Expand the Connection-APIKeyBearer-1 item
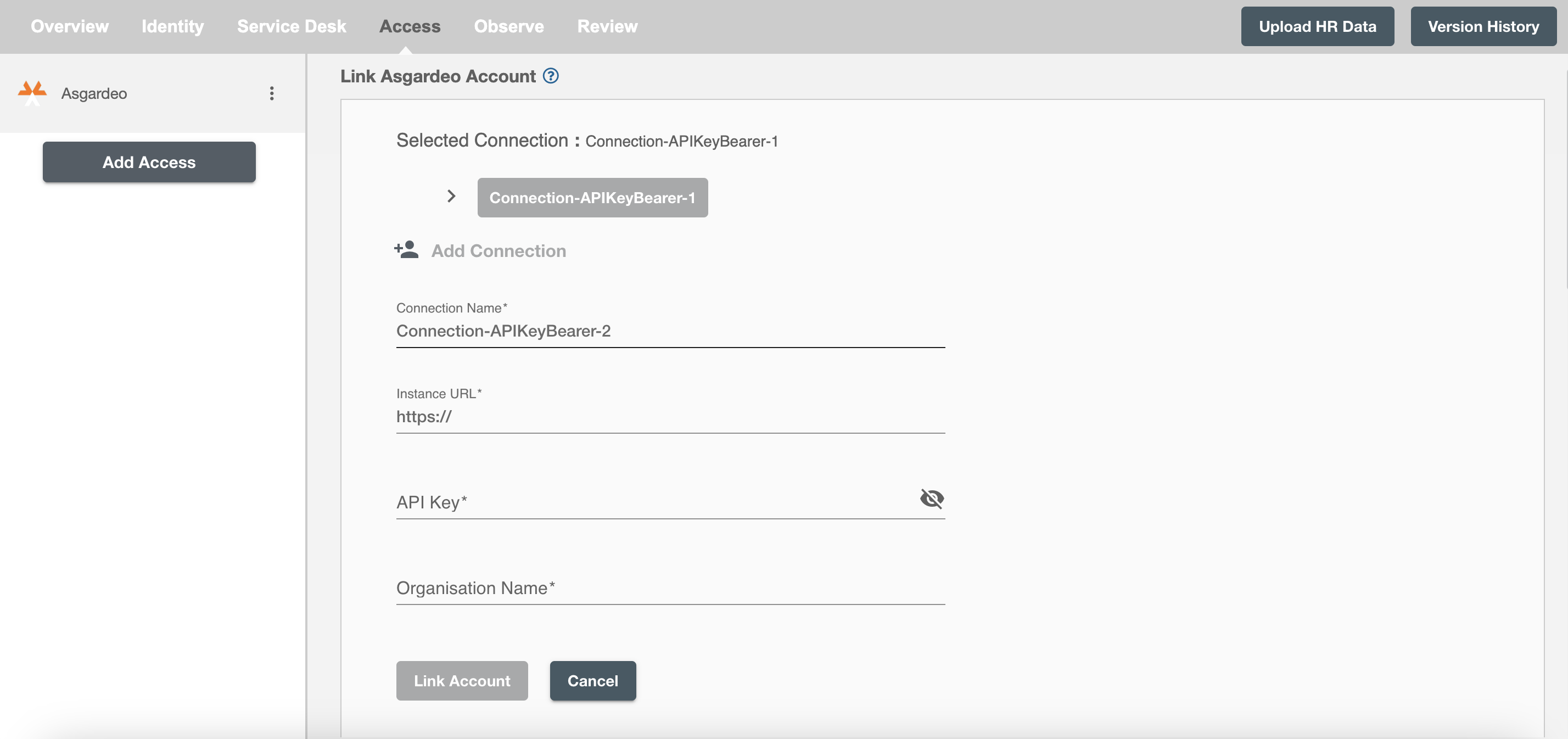The width and height of the screenshot is (1568, 739). pyautogui.click(x=451, y=196)
